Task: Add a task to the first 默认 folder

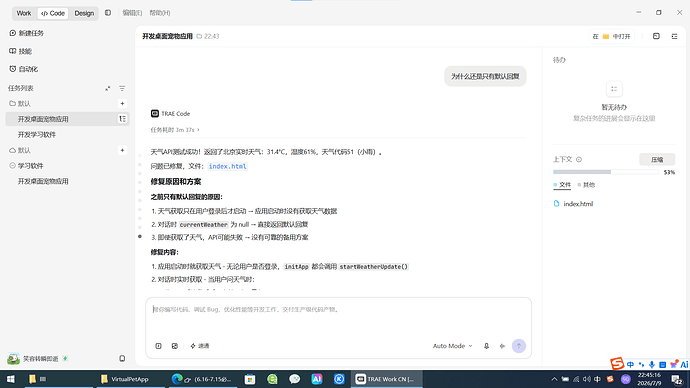Action: (x=122, y=103)
